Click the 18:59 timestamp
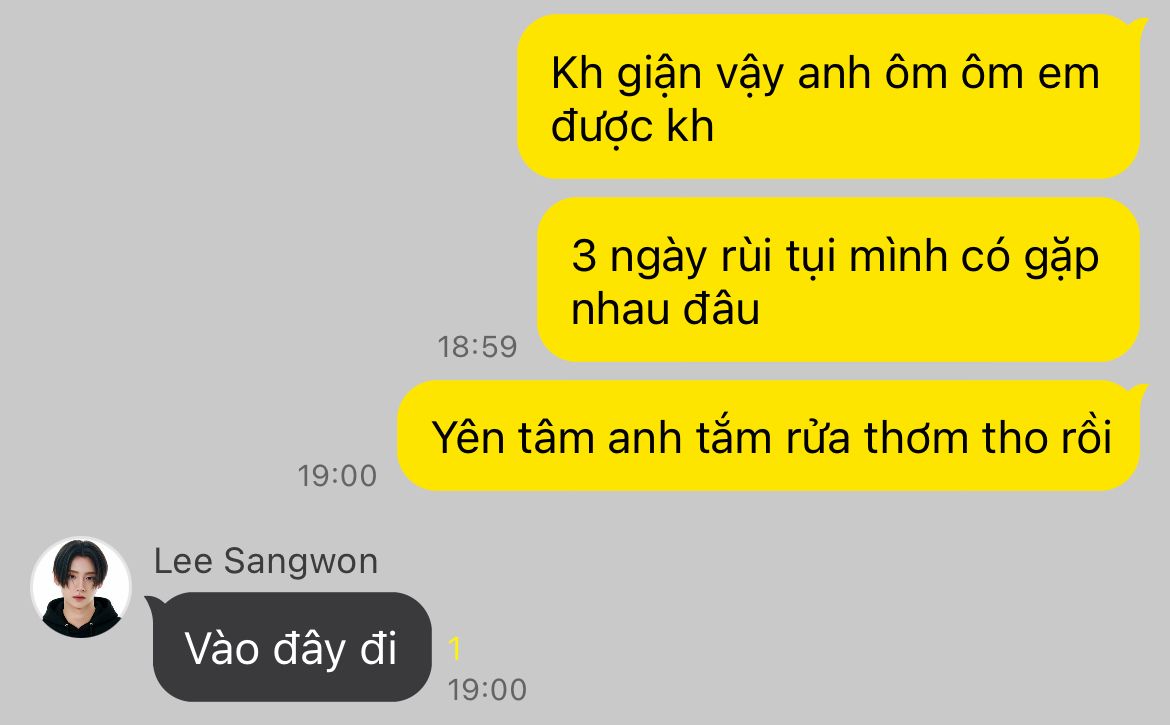 click(477, 347)
